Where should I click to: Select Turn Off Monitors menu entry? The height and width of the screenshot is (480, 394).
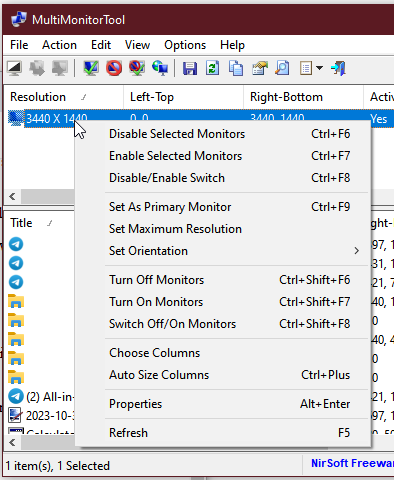click(x=223, y=280)
